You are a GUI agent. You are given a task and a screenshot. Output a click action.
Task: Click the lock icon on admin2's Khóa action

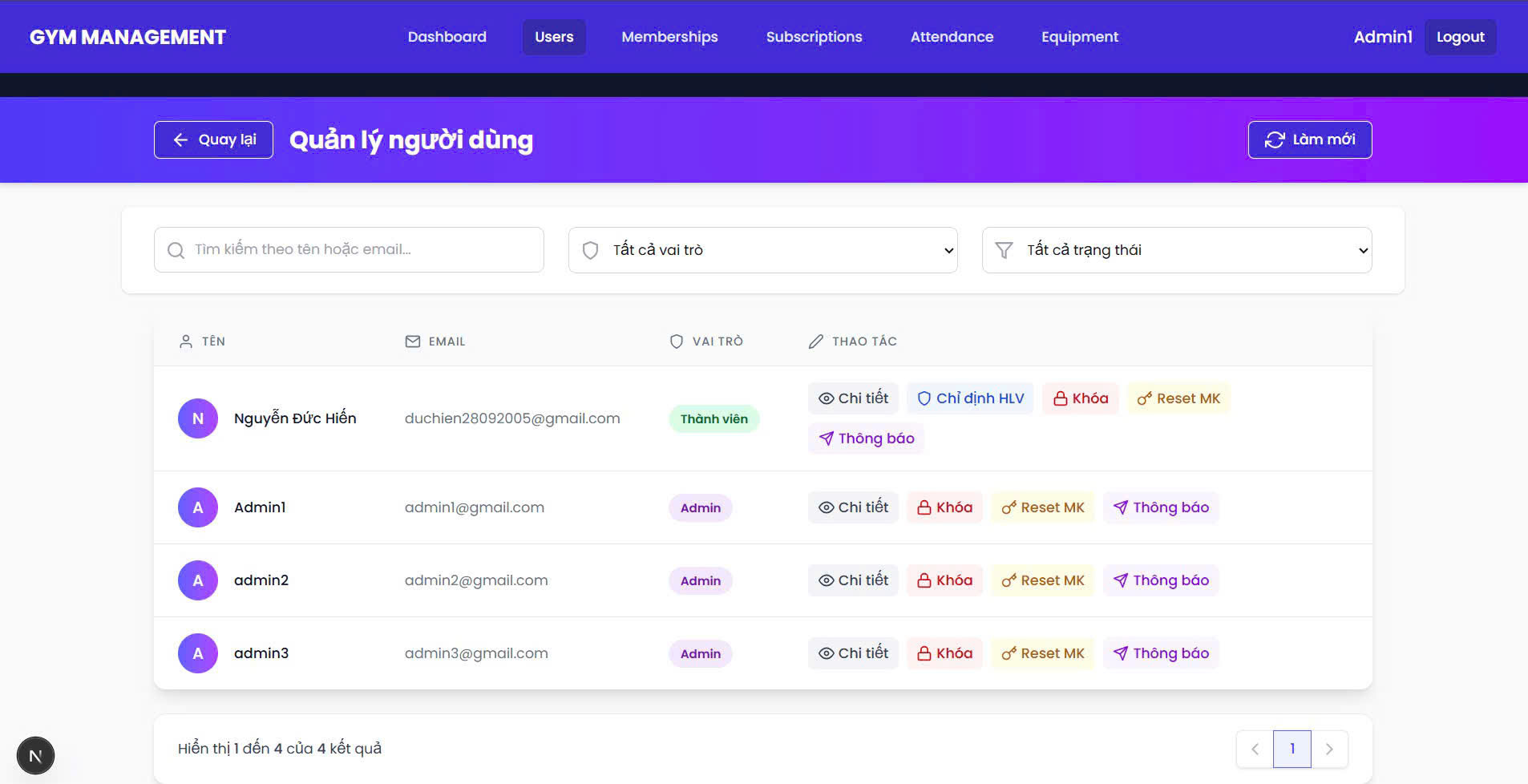[x=925, y=580]
